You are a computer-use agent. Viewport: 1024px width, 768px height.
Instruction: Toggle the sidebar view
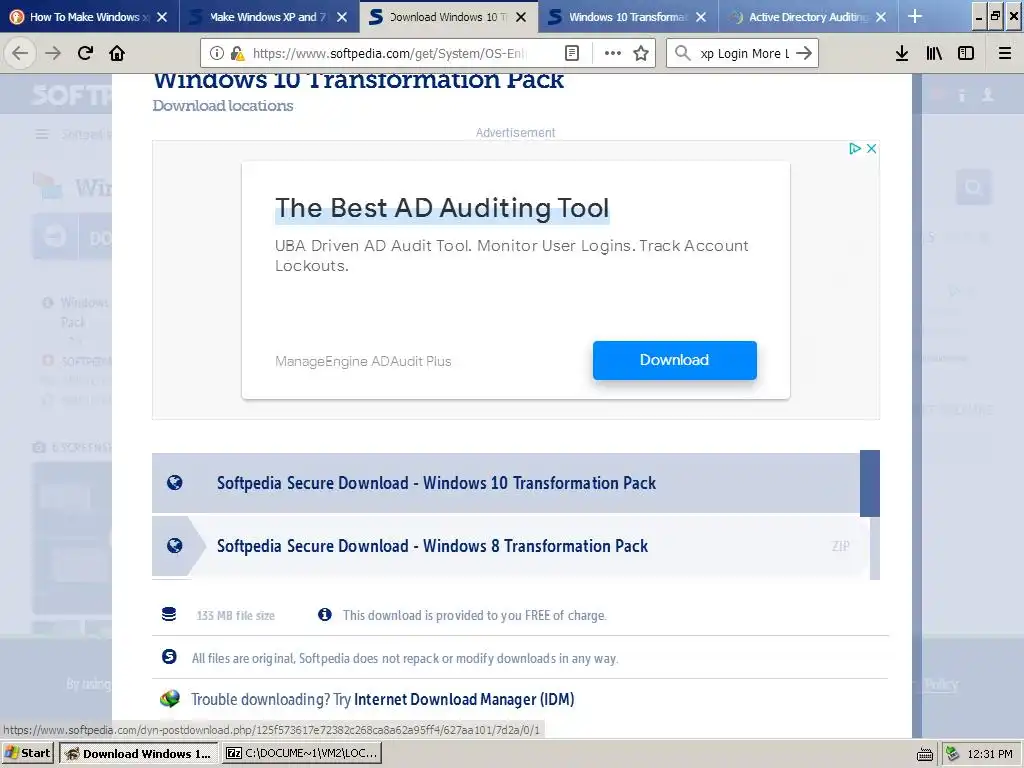point(966,53)
